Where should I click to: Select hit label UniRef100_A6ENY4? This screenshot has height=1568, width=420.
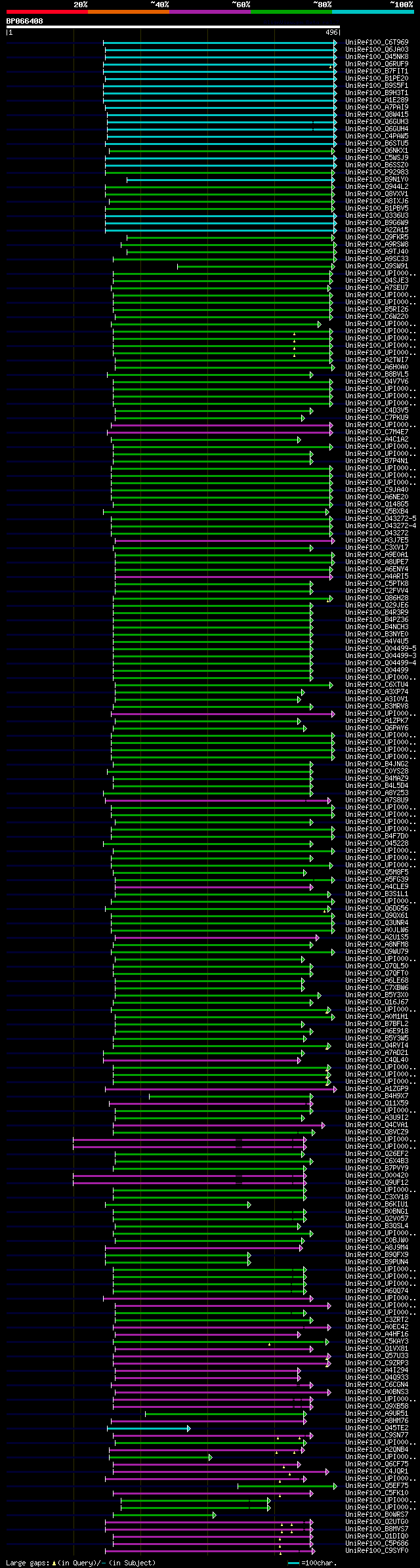pos(377,569)
